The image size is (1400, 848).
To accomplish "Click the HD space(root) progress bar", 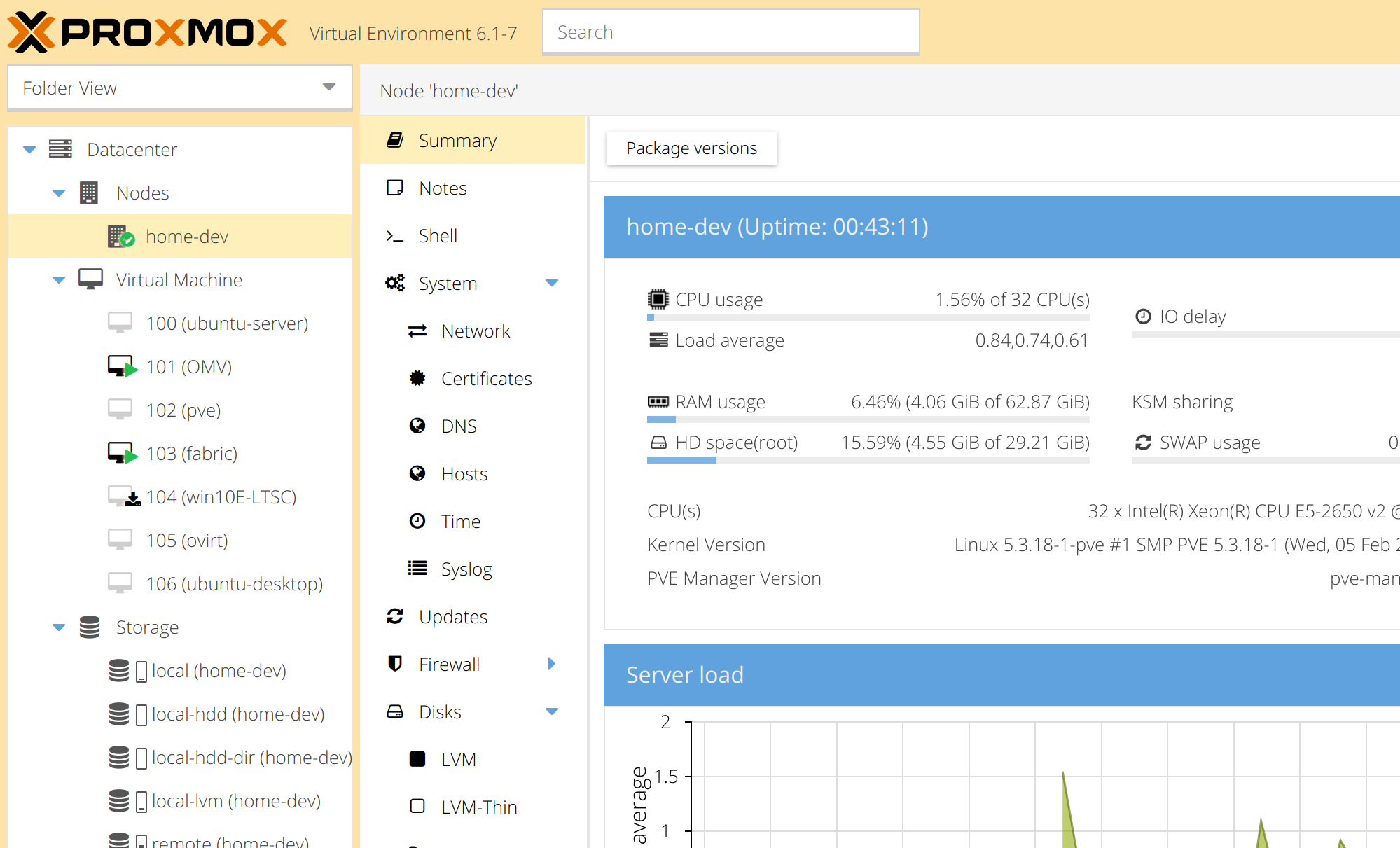I will tap(868, 460).
